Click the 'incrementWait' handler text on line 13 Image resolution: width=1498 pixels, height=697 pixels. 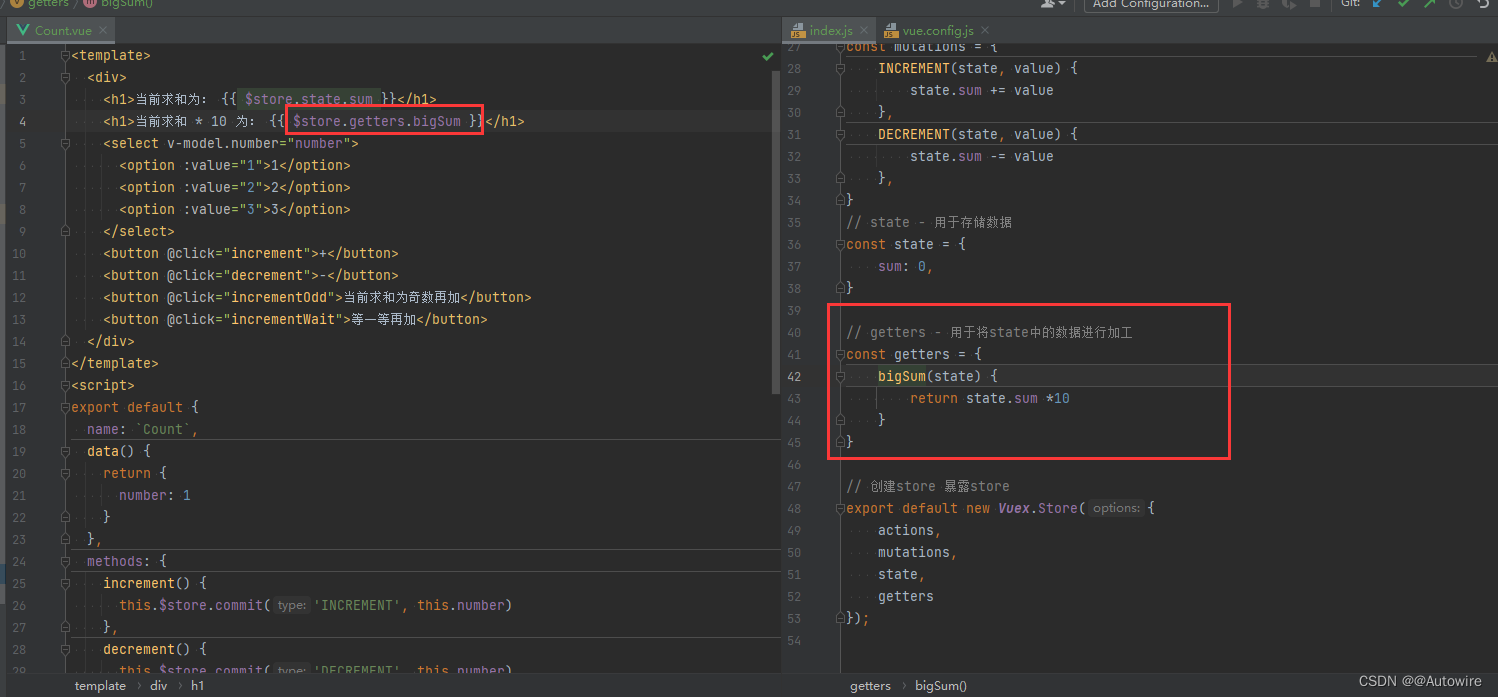[285, 320]
